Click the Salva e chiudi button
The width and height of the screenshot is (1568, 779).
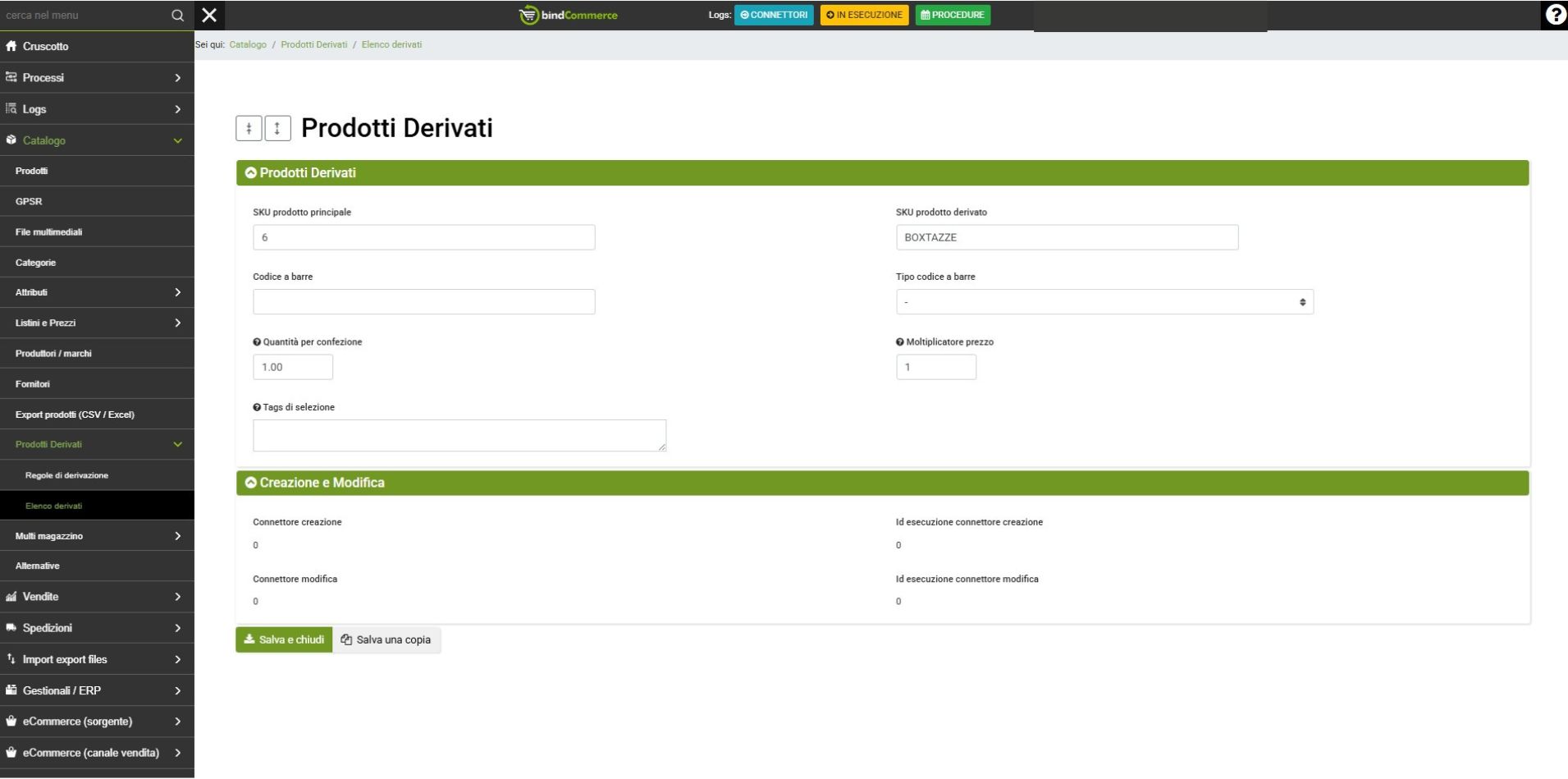[284, 640]
